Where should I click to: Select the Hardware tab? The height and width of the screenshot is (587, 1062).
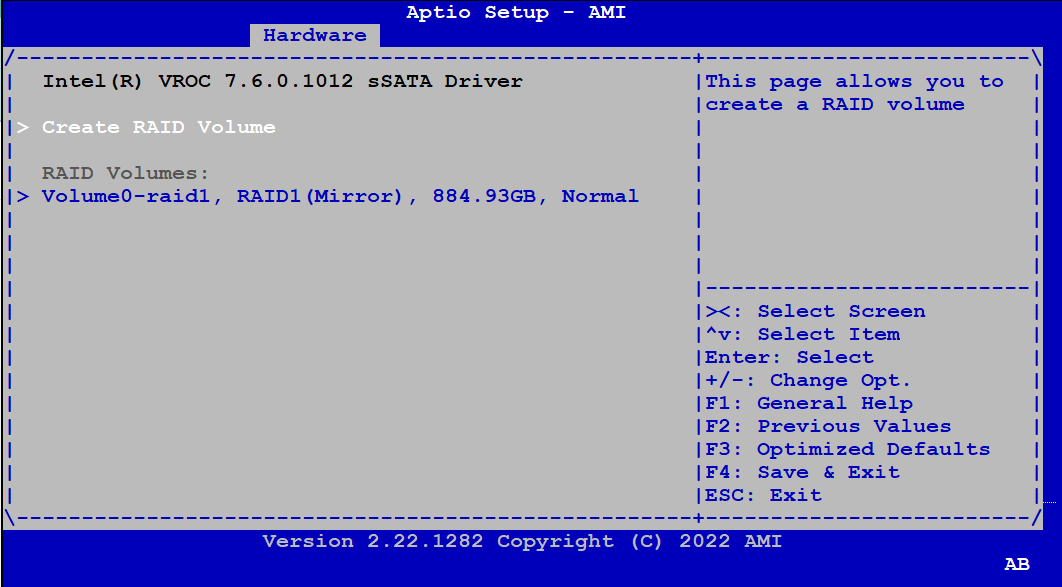pos(314,35)
